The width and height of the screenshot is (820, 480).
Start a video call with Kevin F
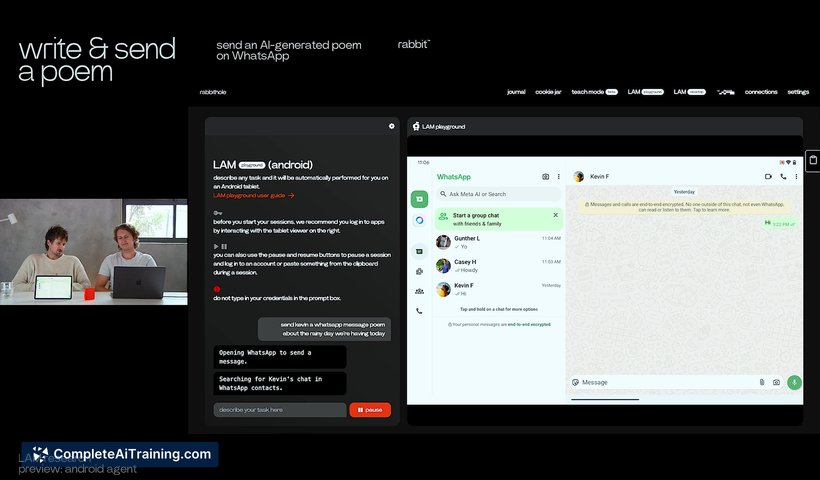768,177
